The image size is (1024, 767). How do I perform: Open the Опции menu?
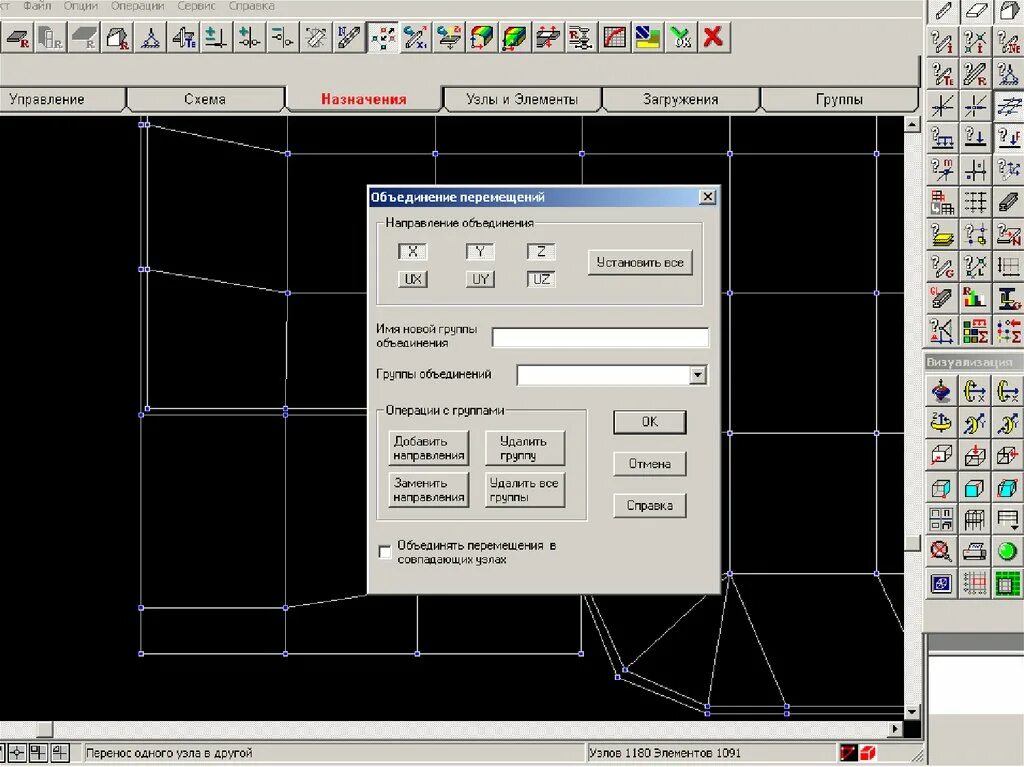click(81, 6)
